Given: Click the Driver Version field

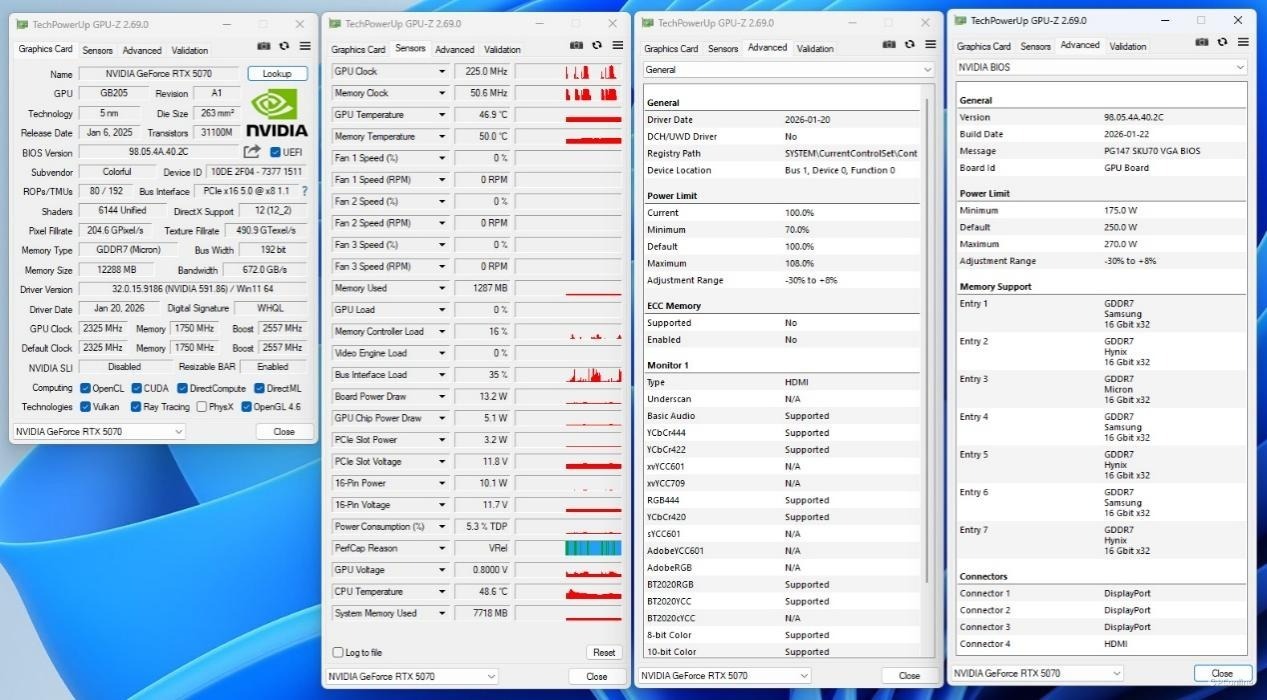Looking at the screenshot, I should coord(191,289).
